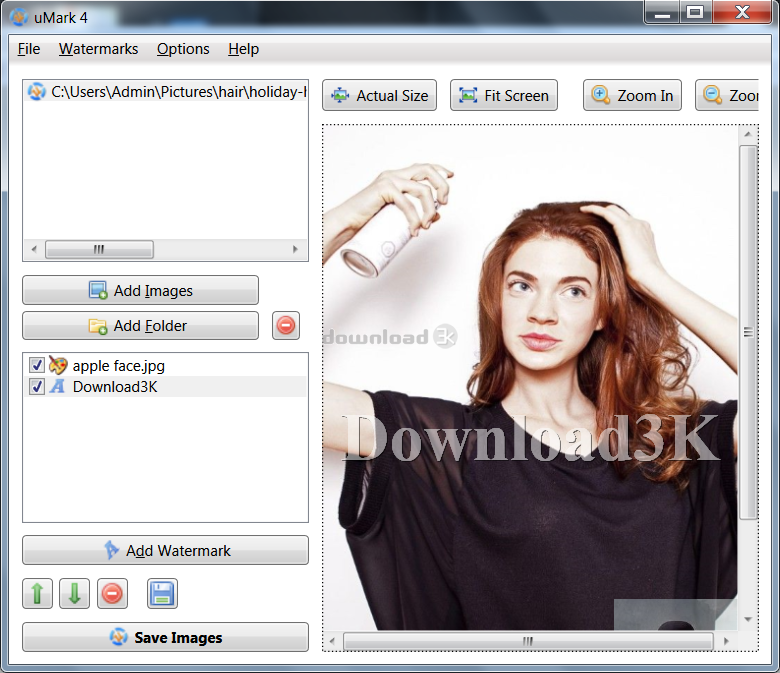Click image list scroll left arrow
780x673 pixels.
34,249
